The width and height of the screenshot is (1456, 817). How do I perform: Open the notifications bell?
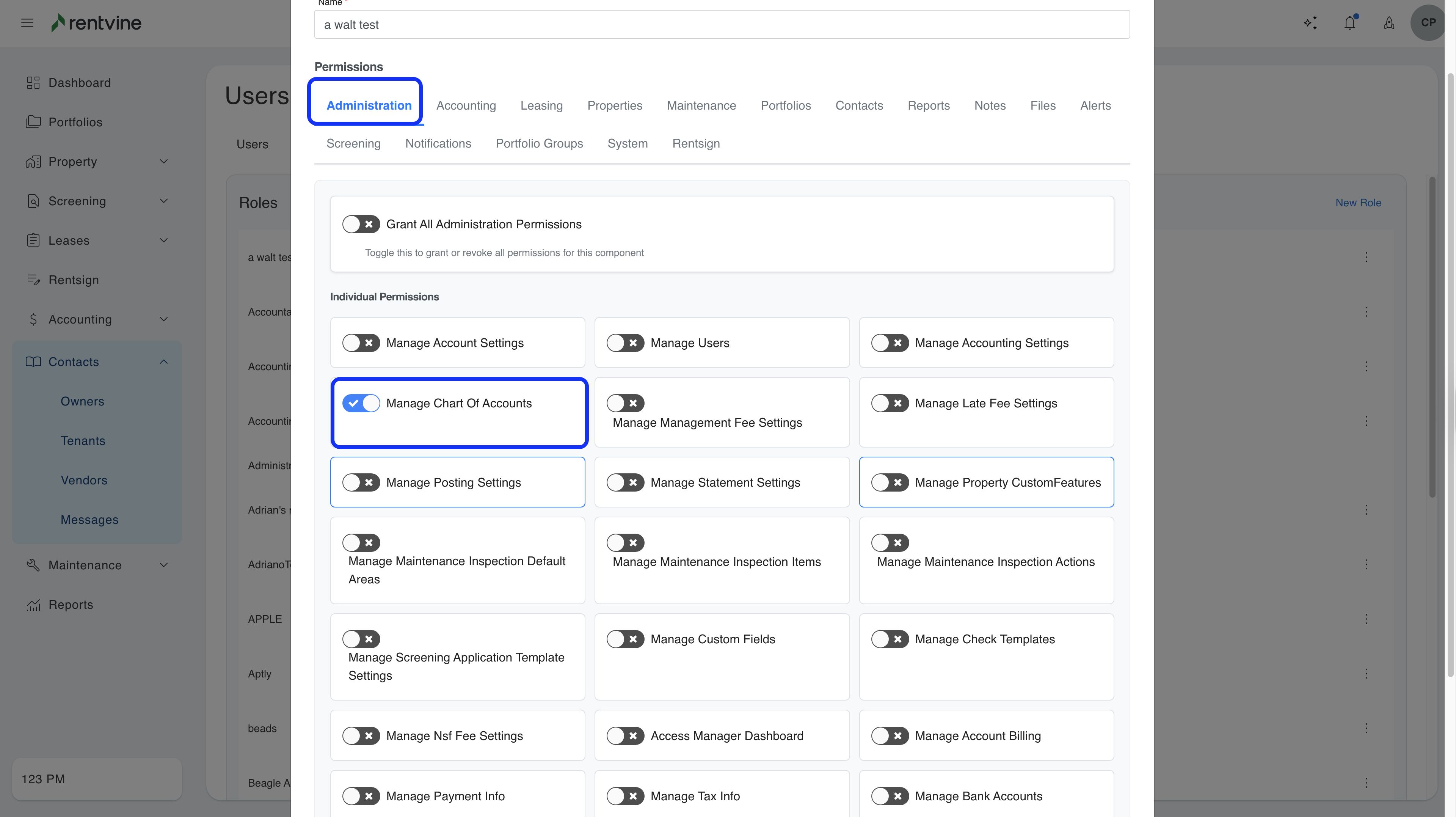coord(1350,23)
